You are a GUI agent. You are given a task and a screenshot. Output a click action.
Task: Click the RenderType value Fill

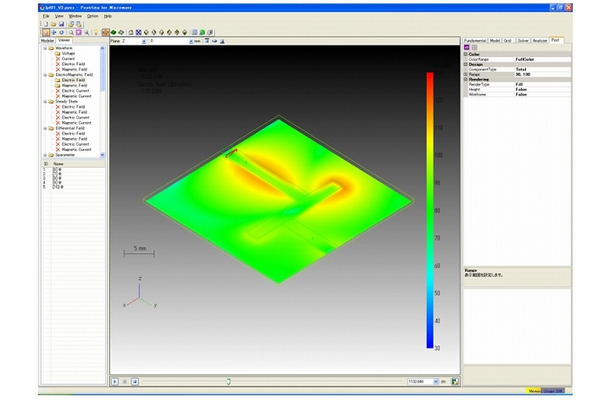(519, 84)
